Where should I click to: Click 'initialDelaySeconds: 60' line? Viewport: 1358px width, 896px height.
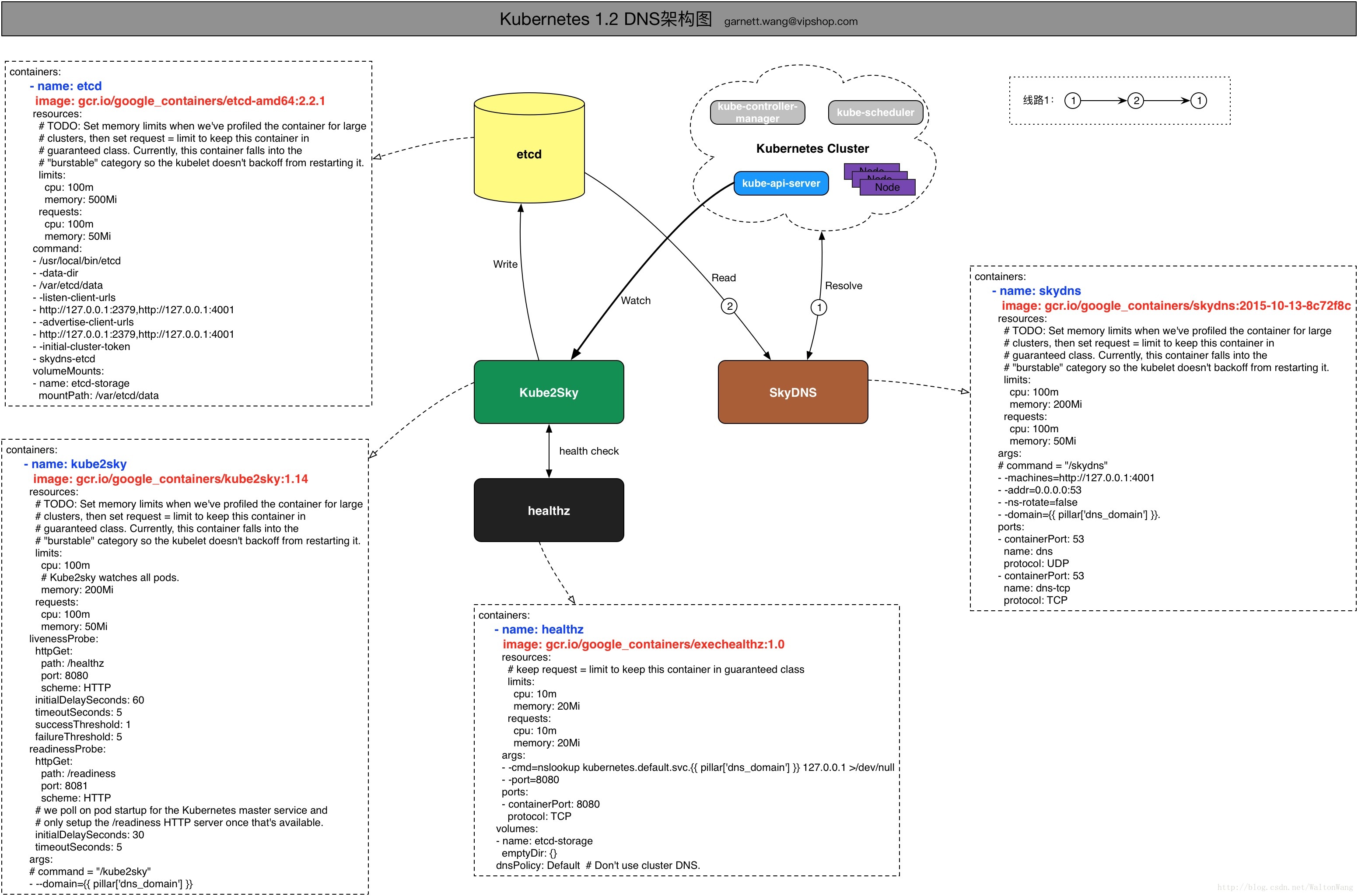click(x=89, y=700)
